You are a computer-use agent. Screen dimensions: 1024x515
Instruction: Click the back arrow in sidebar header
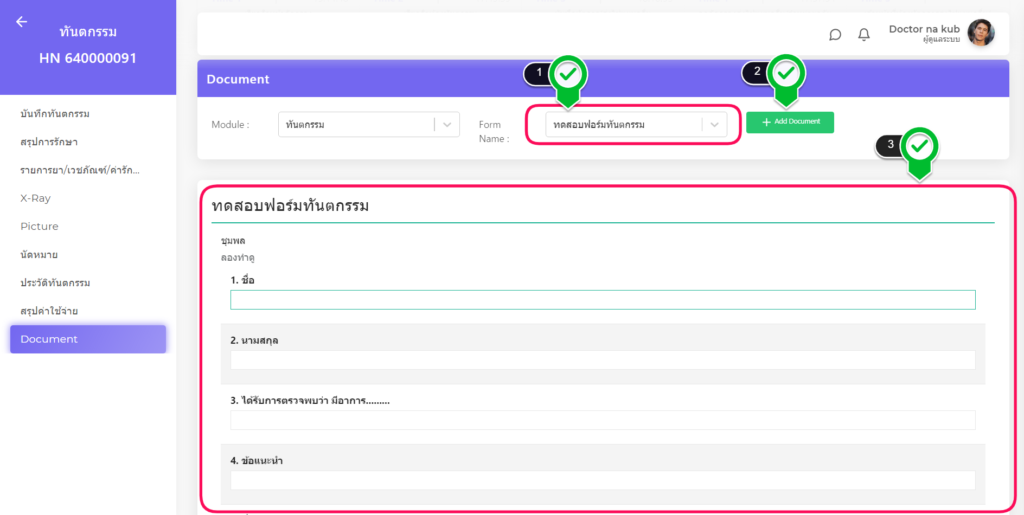point(22,22)
